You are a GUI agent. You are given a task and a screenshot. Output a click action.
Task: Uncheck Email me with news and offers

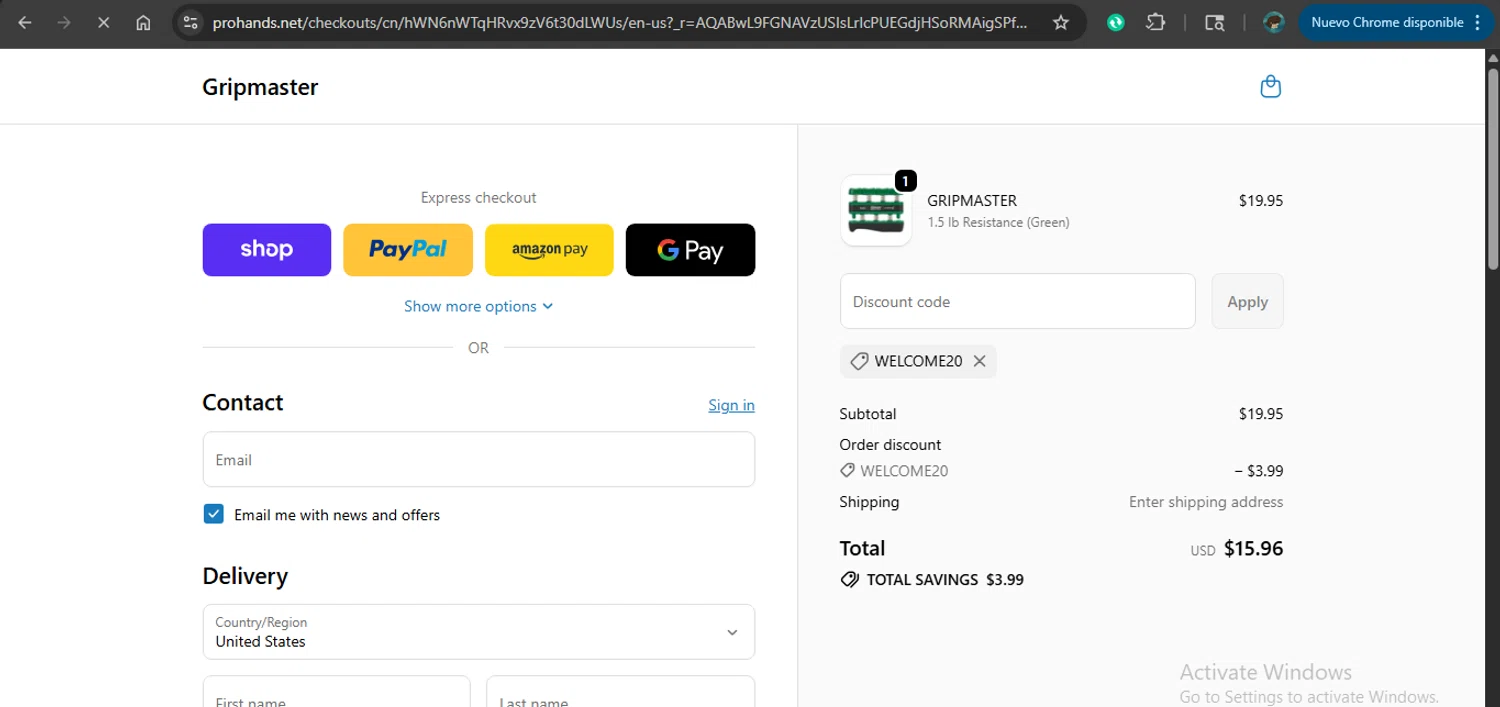(213, 514)
